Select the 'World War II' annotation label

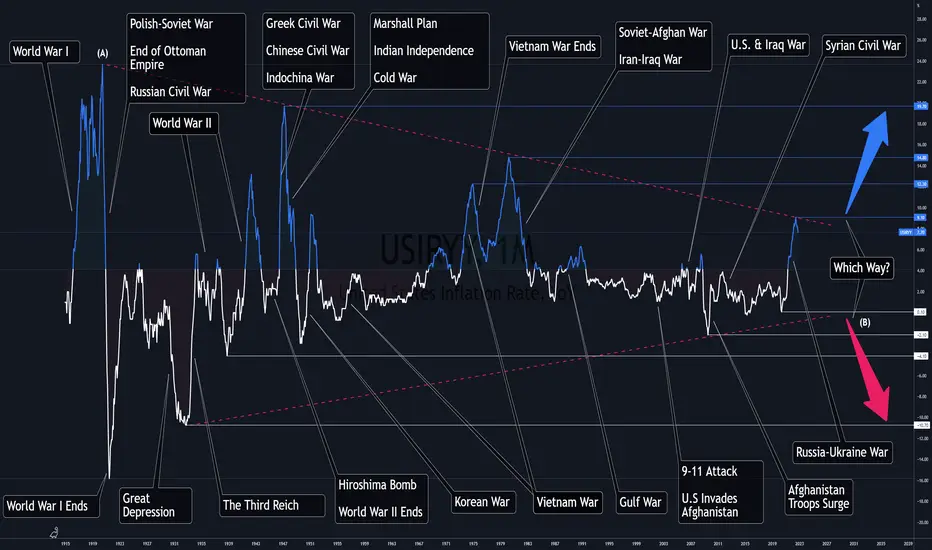pos(183,123)
